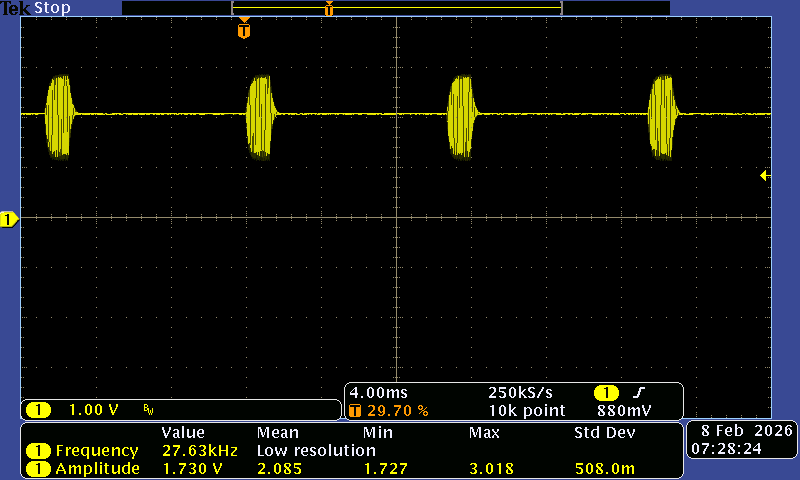This screenshot has height=480, width=800.
Task: Click the trigger level arrow on right edge
Action: [x=765, y=176]
